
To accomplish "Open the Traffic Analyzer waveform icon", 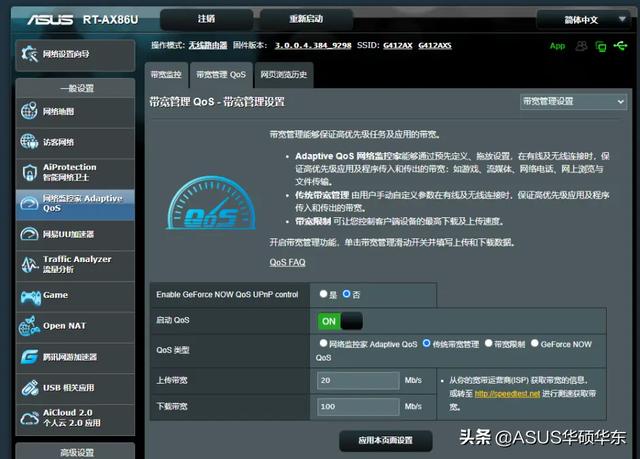I will (x=29, y=264).
